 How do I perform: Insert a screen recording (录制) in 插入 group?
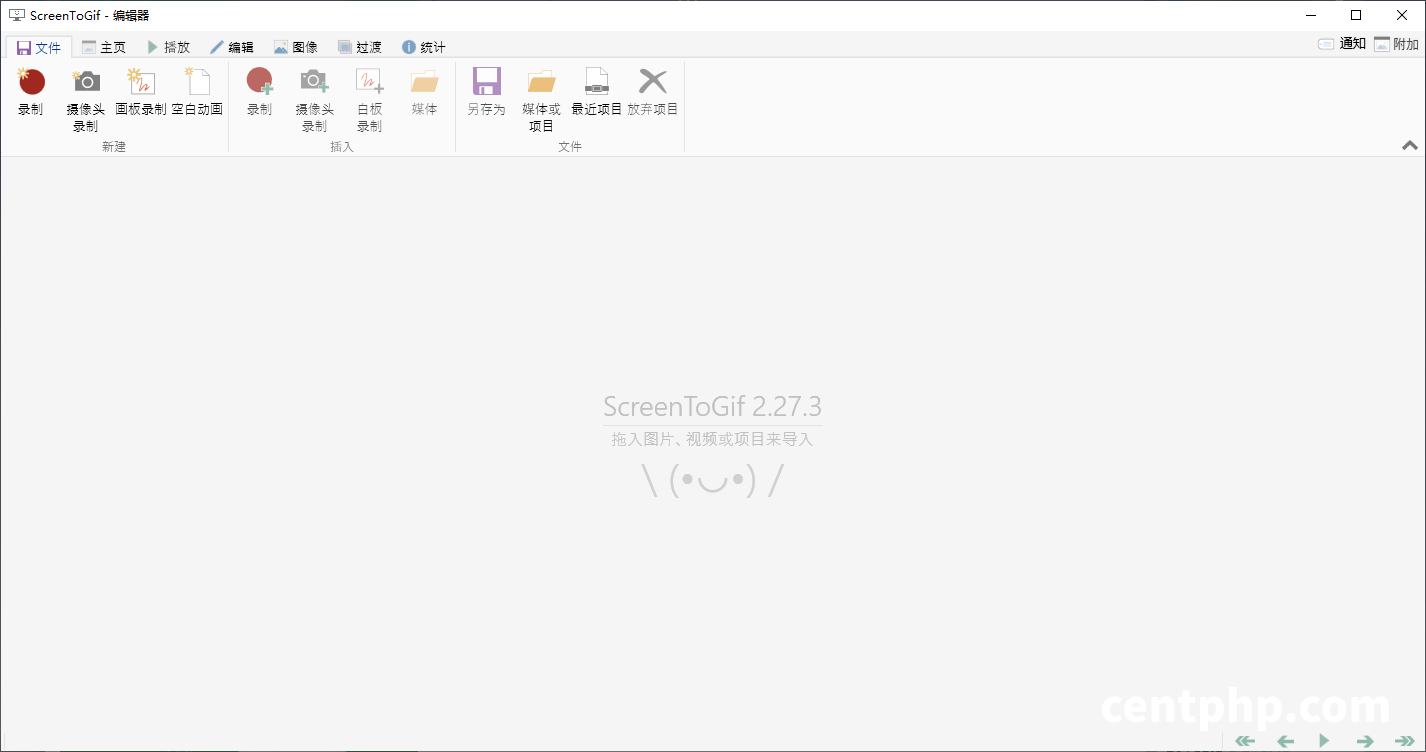click(x=260, y=93)
